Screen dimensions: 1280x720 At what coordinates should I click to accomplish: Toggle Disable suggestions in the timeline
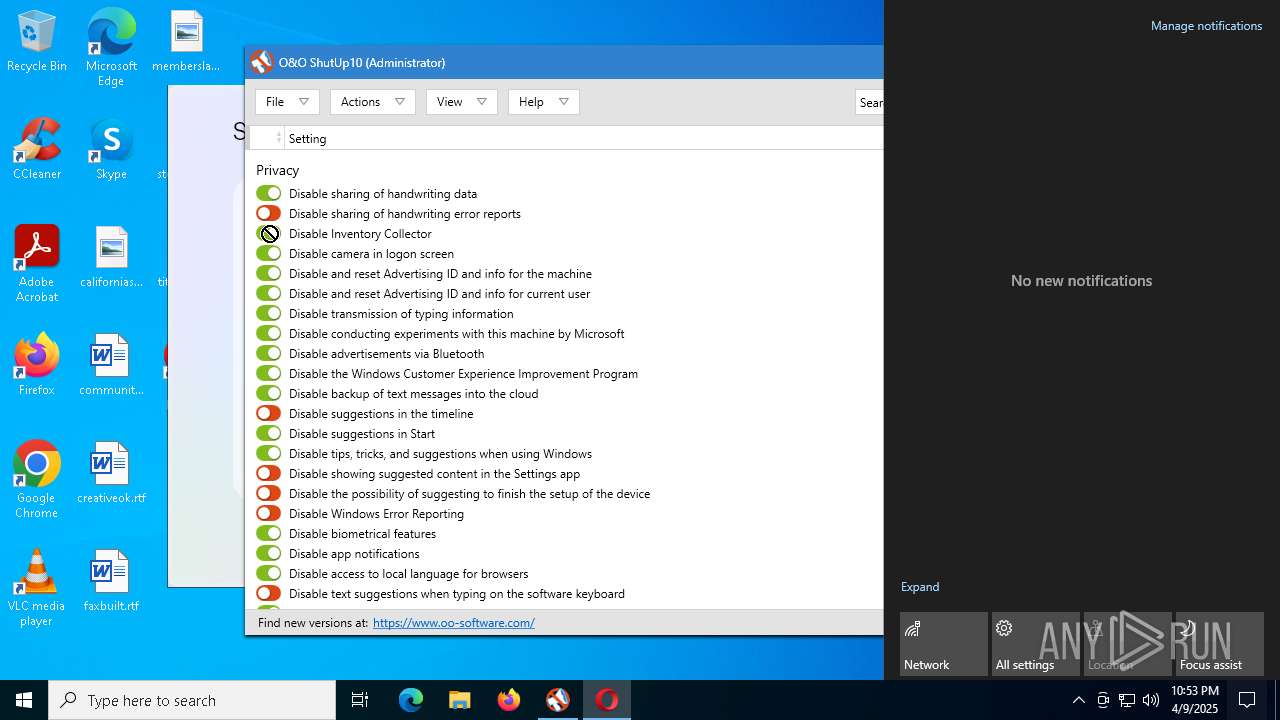[268, 413]
